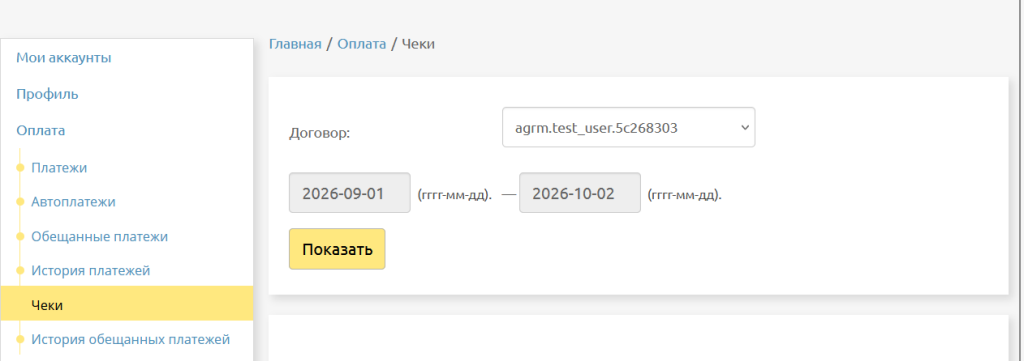Open the Мои аккаунты sidebar section
Screen dimensions: 1024x361
tap(63, 57)
